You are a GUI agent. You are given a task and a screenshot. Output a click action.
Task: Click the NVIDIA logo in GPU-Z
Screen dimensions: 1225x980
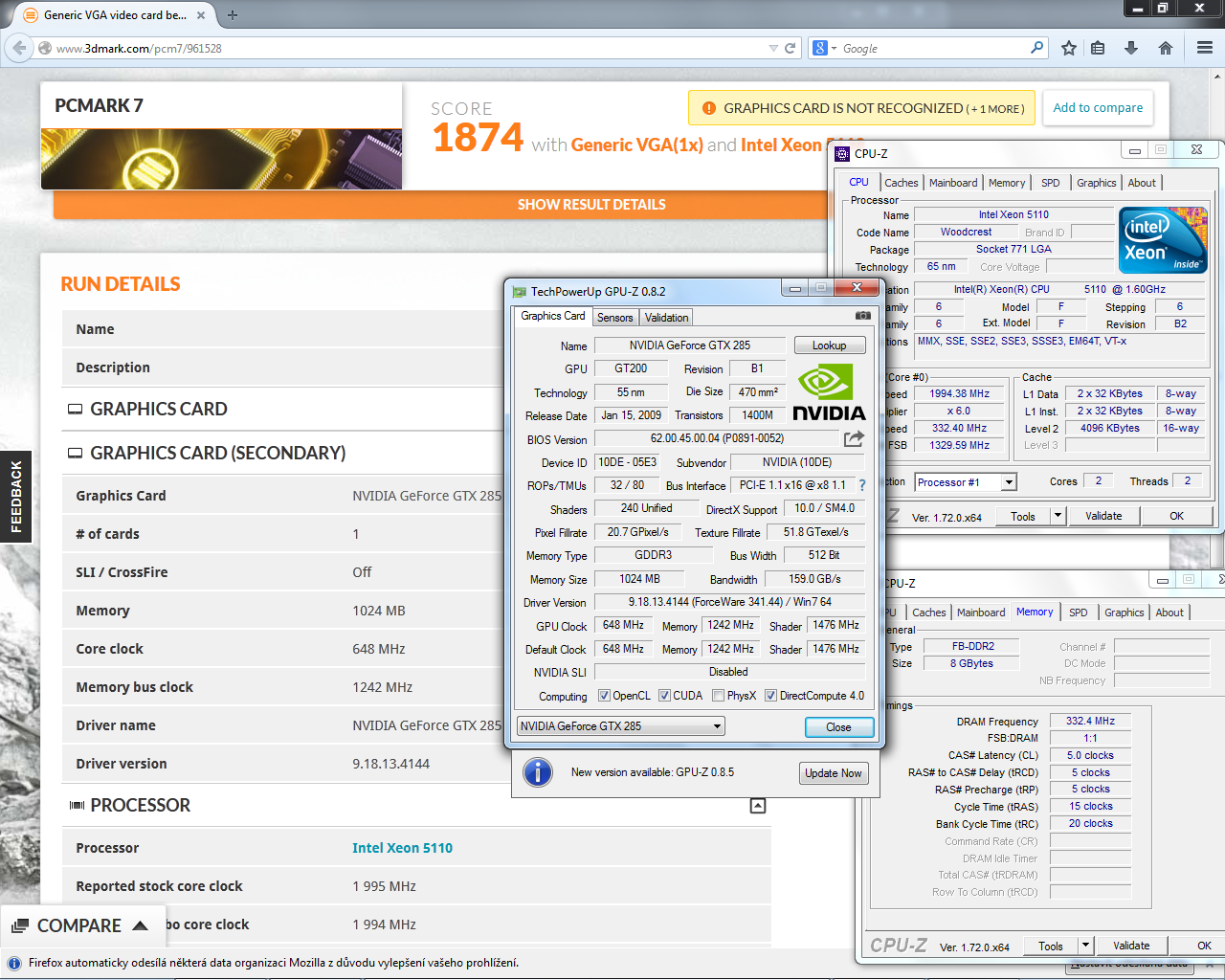[x=829, y=392]
